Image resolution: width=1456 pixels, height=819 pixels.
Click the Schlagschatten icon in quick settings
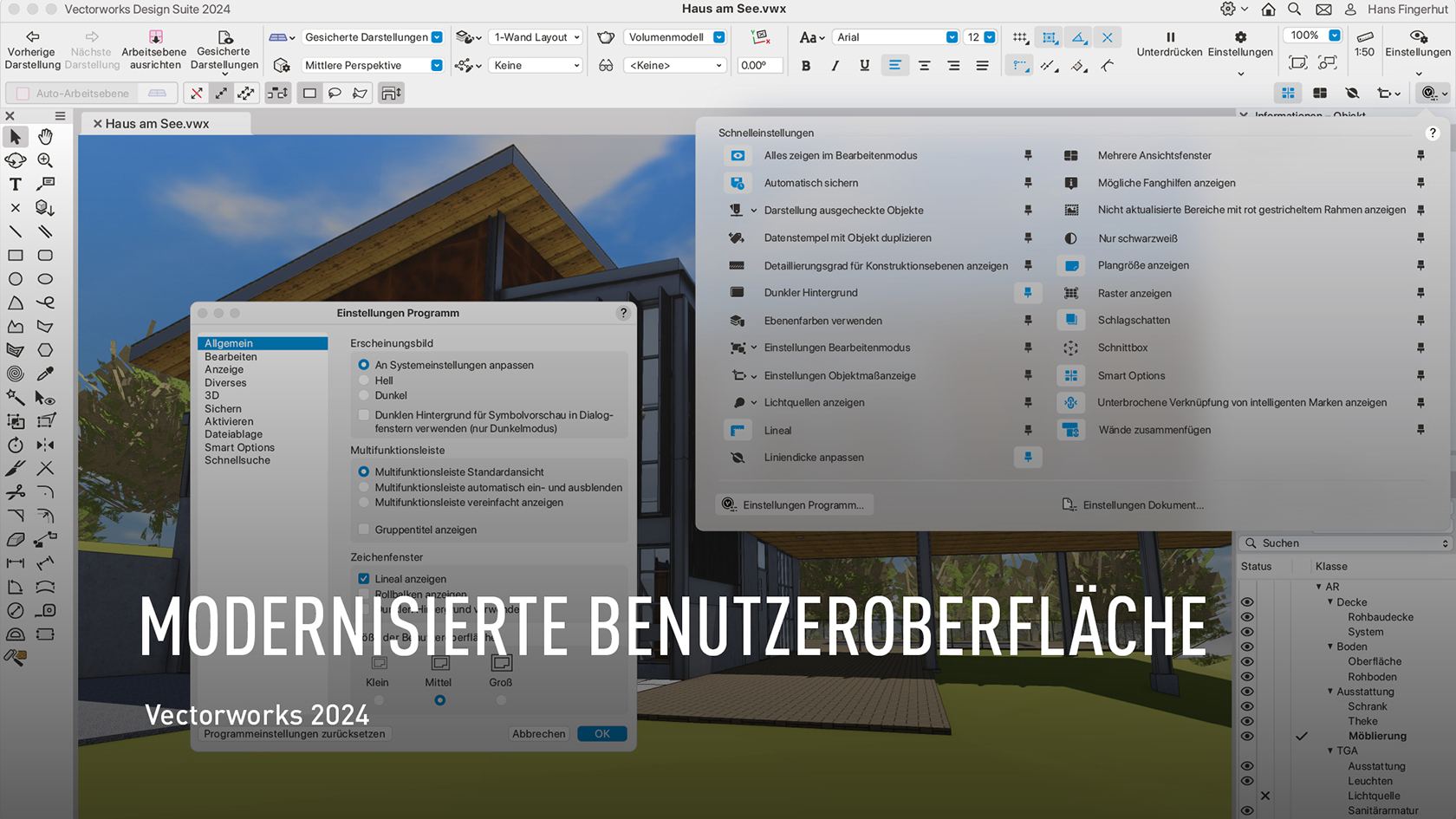(x=1071, y=320)
